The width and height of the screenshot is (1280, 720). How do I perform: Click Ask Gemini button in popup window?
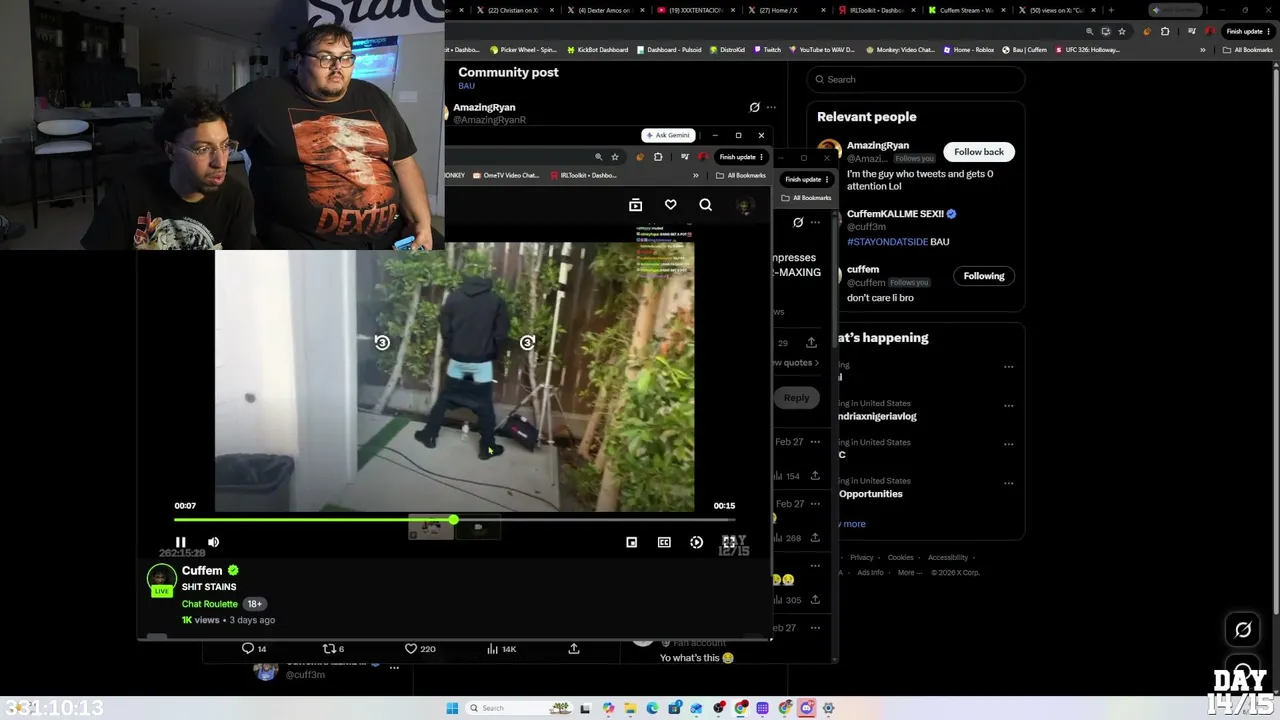click(x=667, y=135)
